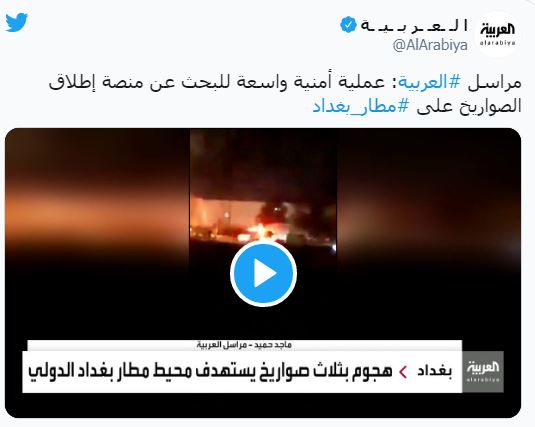Click the word مراسل starting the tweet
Screen dimensions: 535x427
coord(494,83)
